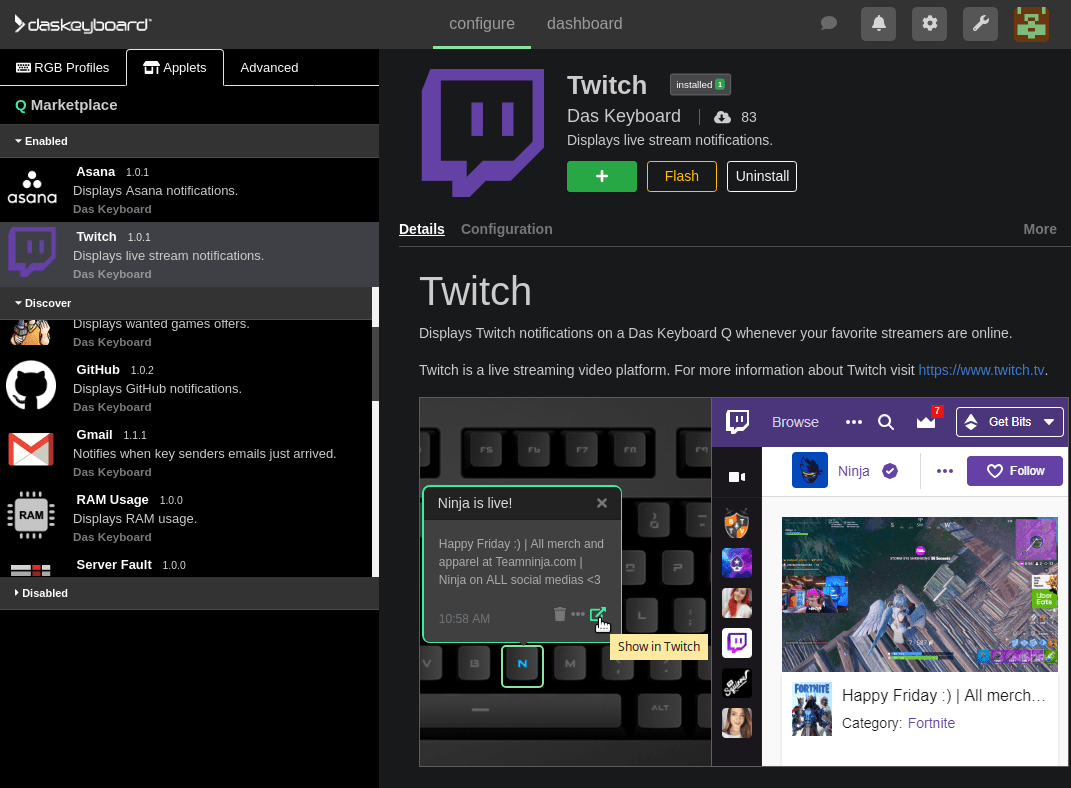Click the Asana applet icon

(x=32, y=188)
